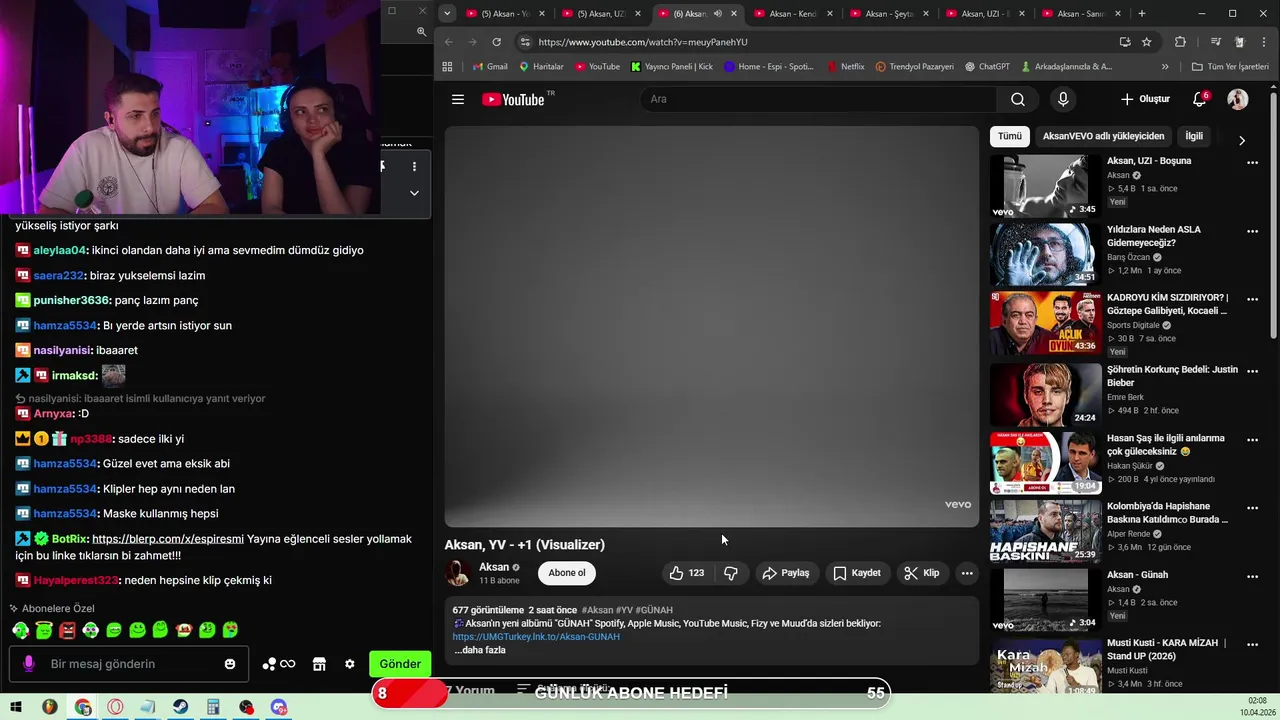Viewport: 1280px width, 720px height.
Task: Open the Aksan channel avatar
Action: coord(458,573)
